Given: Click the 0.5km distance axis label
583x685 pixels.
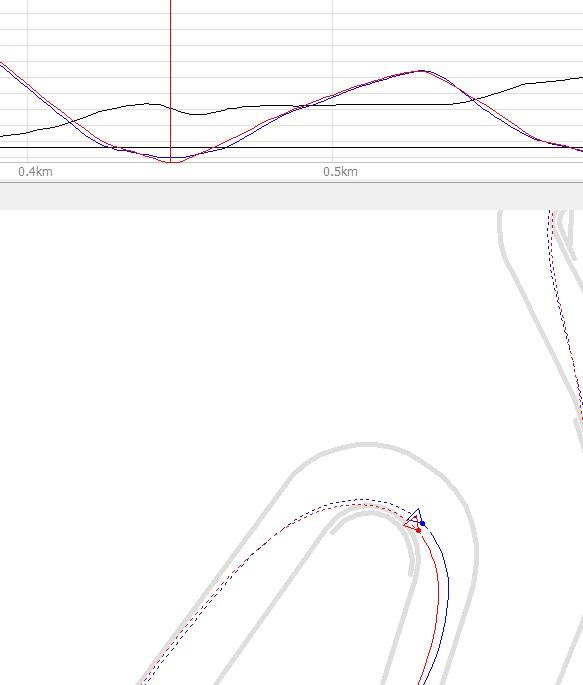Looking at the screenshot, I should [x=341, y=172].
